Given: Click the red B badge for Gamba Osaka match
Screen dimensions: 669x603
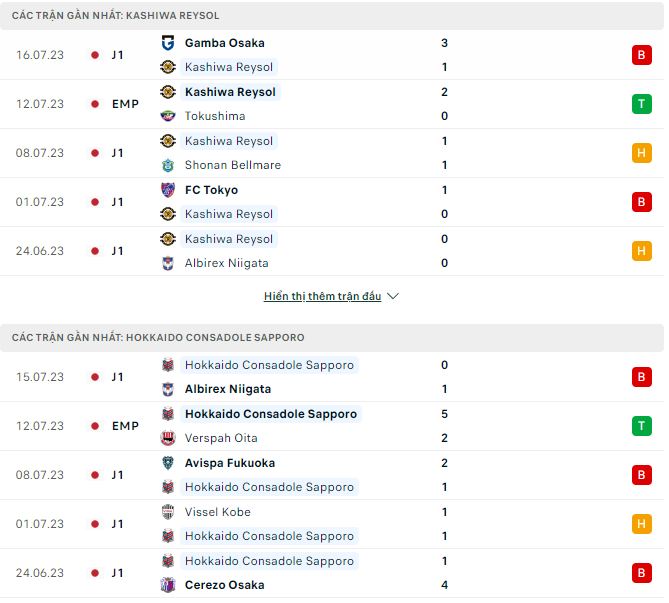Looking at the screenshot, I should coord(641,55).
